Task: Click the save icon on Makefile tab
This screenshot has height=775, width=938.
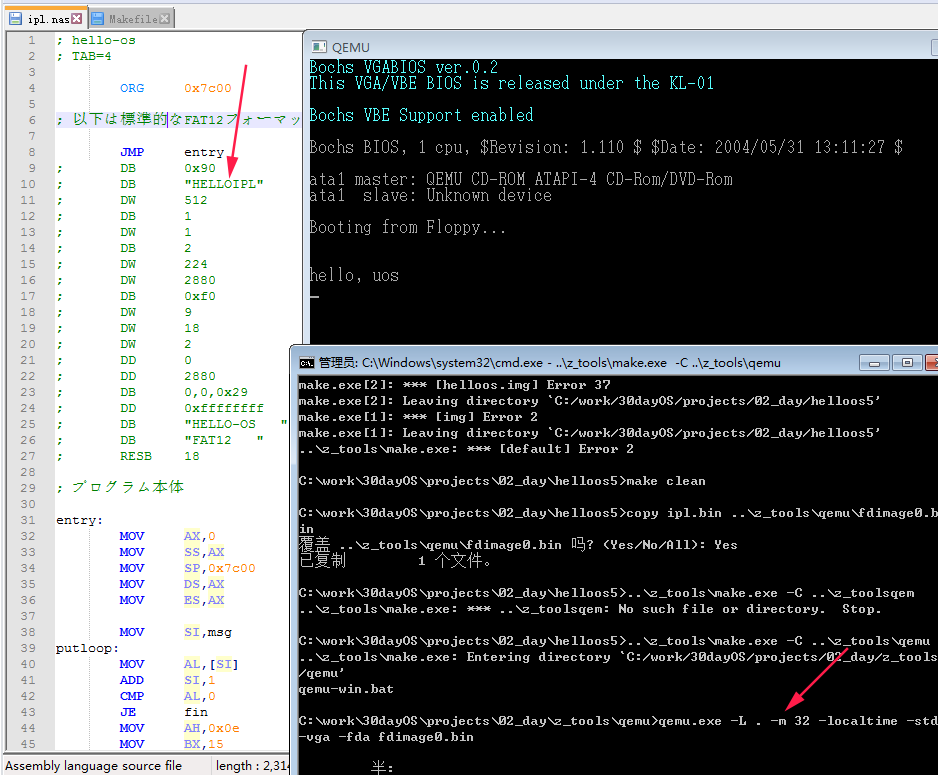Action: point(98,19)
